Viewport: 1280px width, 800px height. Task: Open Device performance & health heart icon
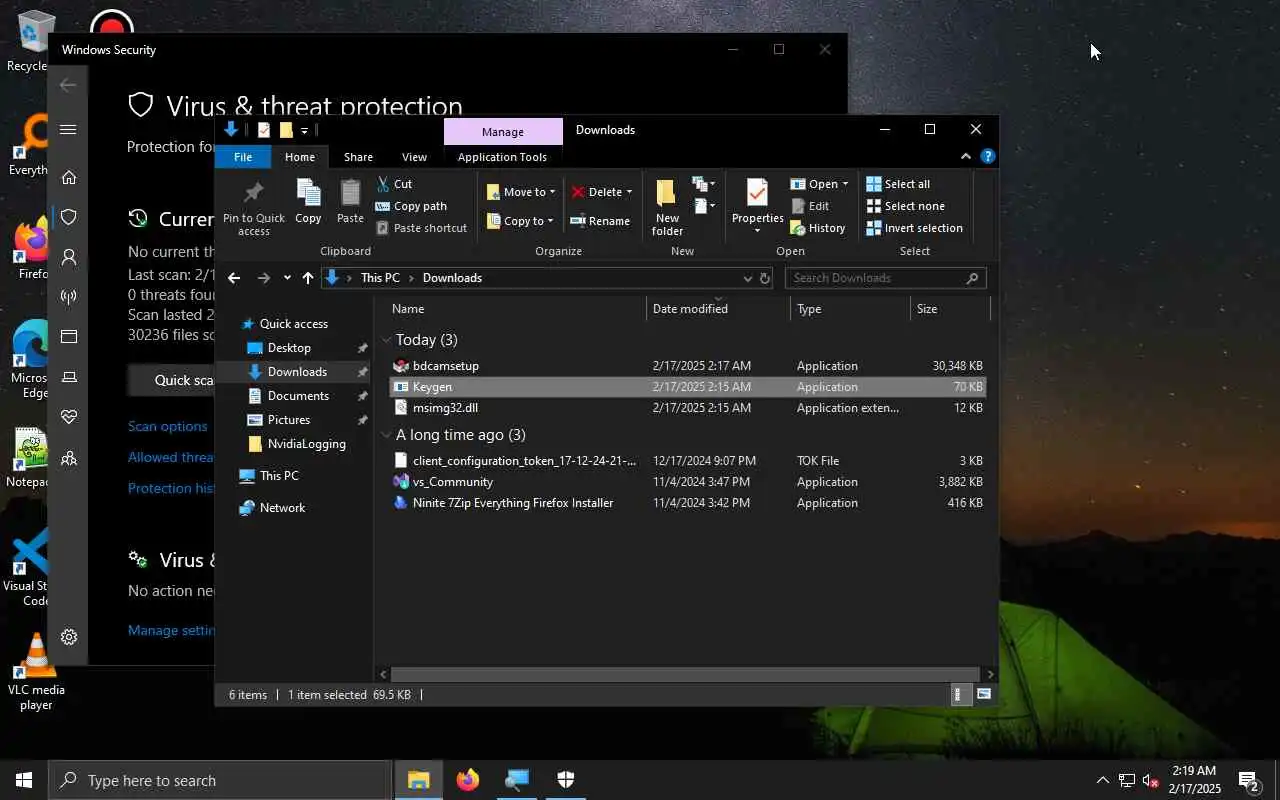click(69, 417)
